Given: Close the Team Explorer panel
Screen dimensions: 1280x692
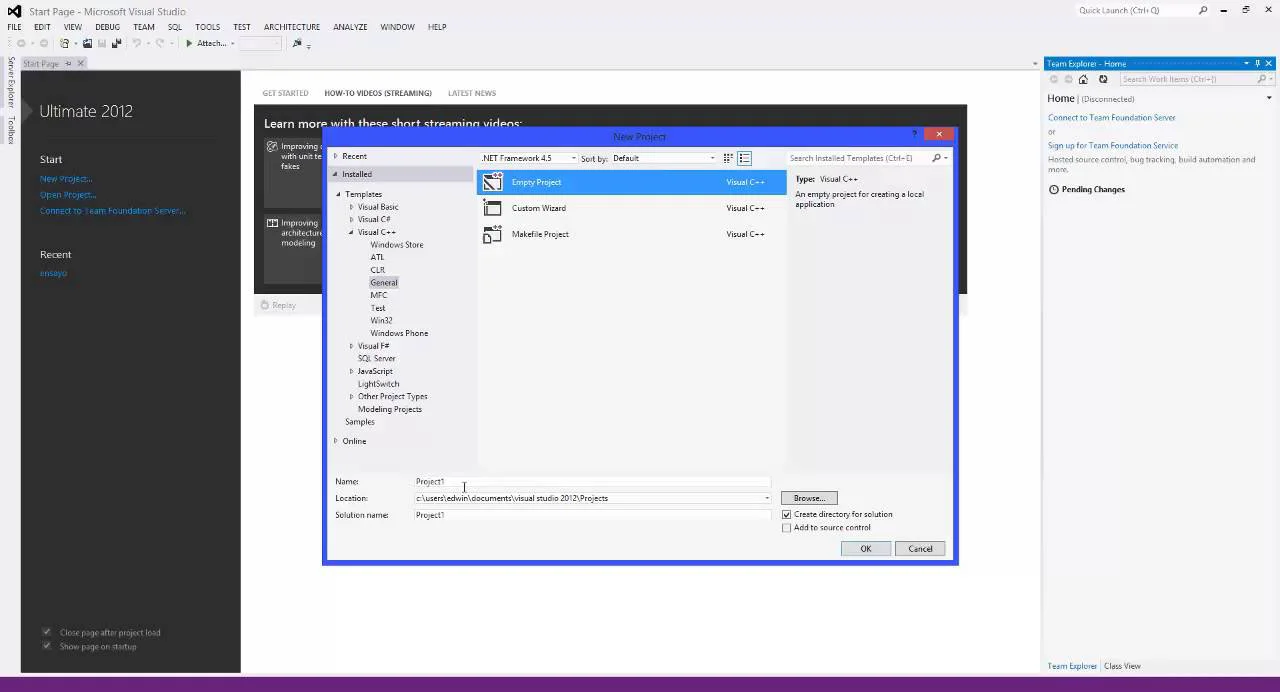Looking at the screenshot, I should pyautogui.click(x=1269, y=63).
